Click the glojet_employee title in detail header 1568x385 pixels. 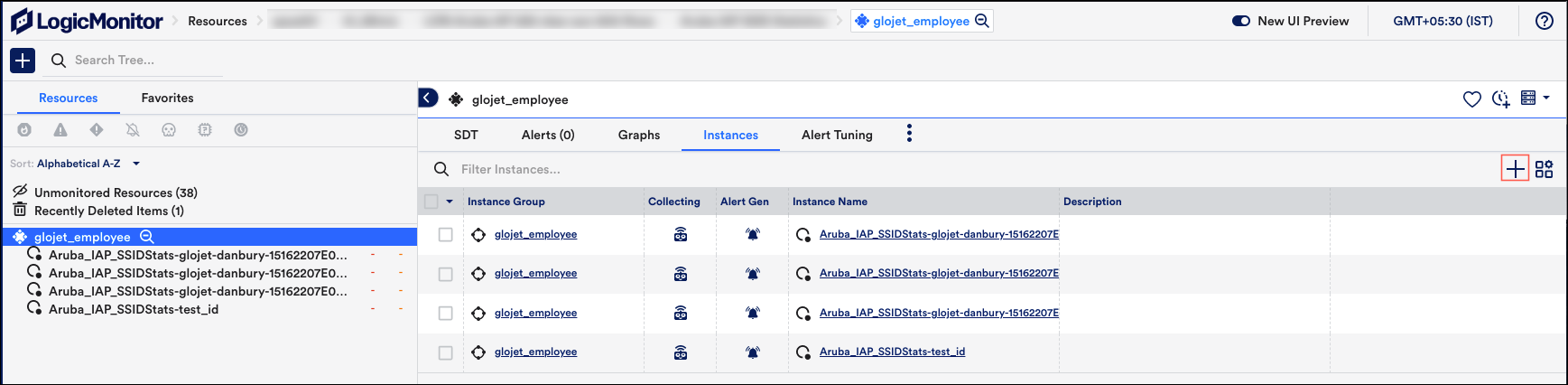click(520, 99)
